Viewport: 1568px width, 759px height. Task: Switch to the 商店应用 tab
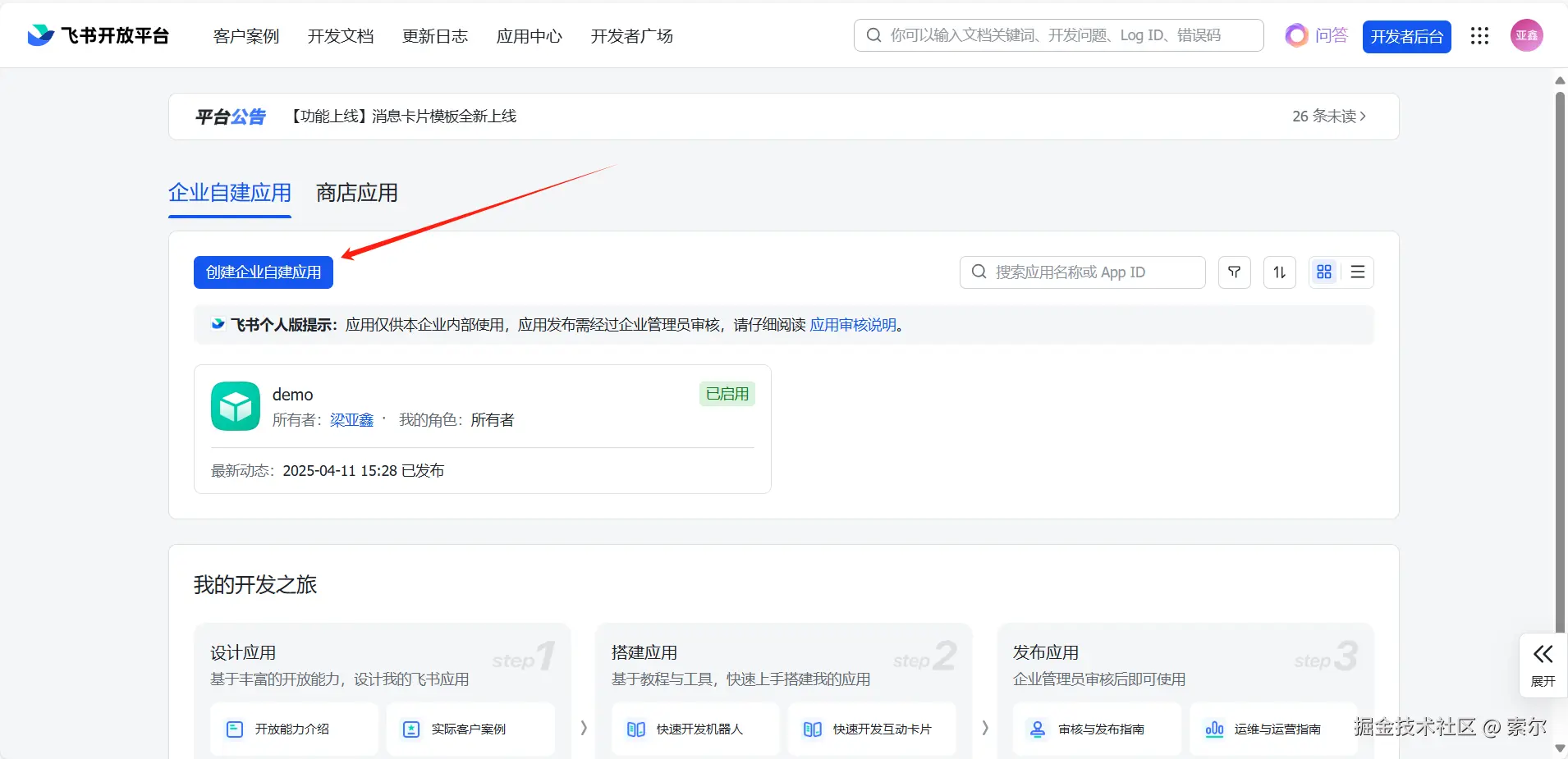click(357, 193)
